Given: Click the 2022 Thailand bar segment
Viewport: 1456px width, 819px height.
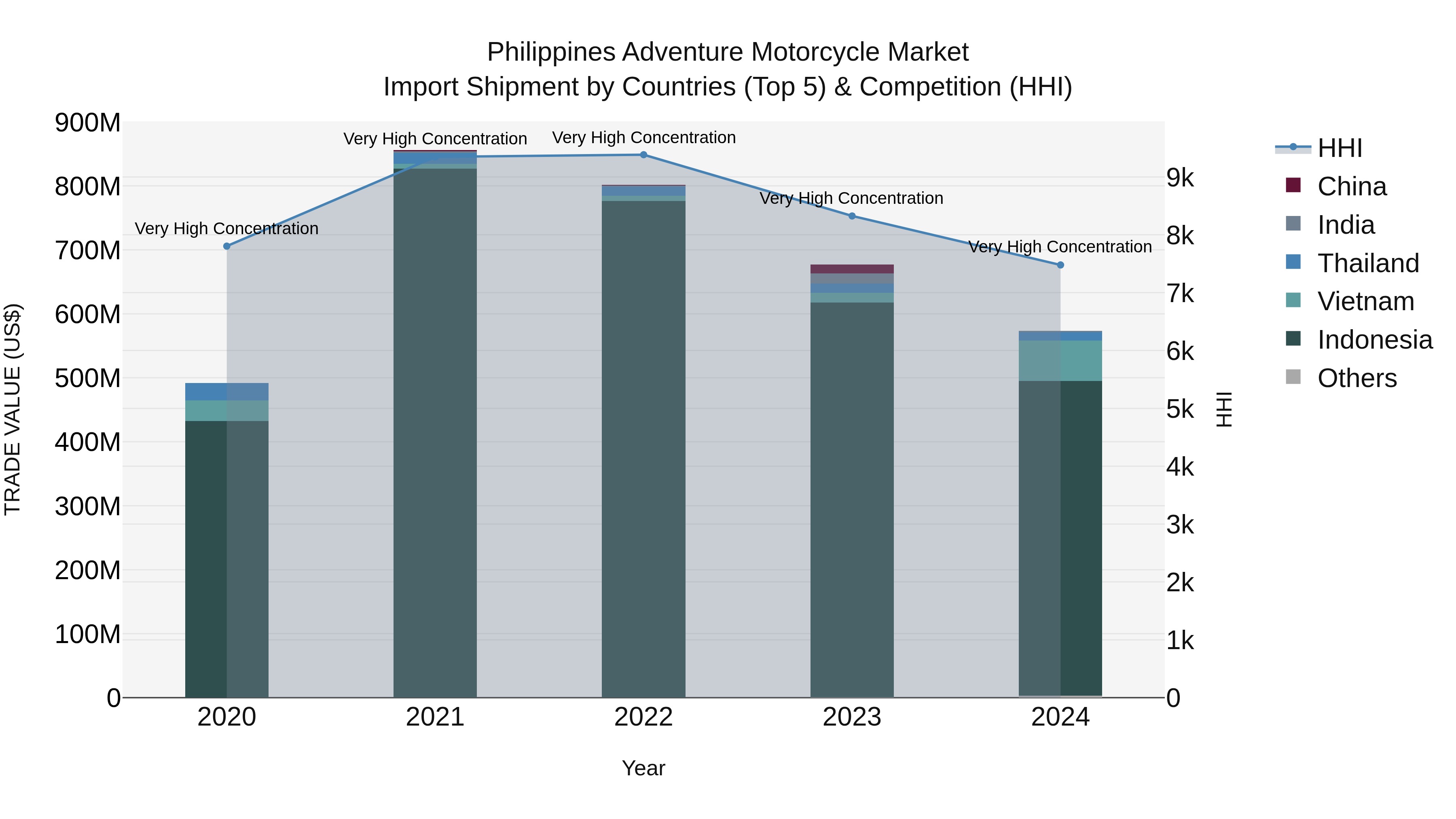Looking at the screenshot, I should click(x=643, y=191).
